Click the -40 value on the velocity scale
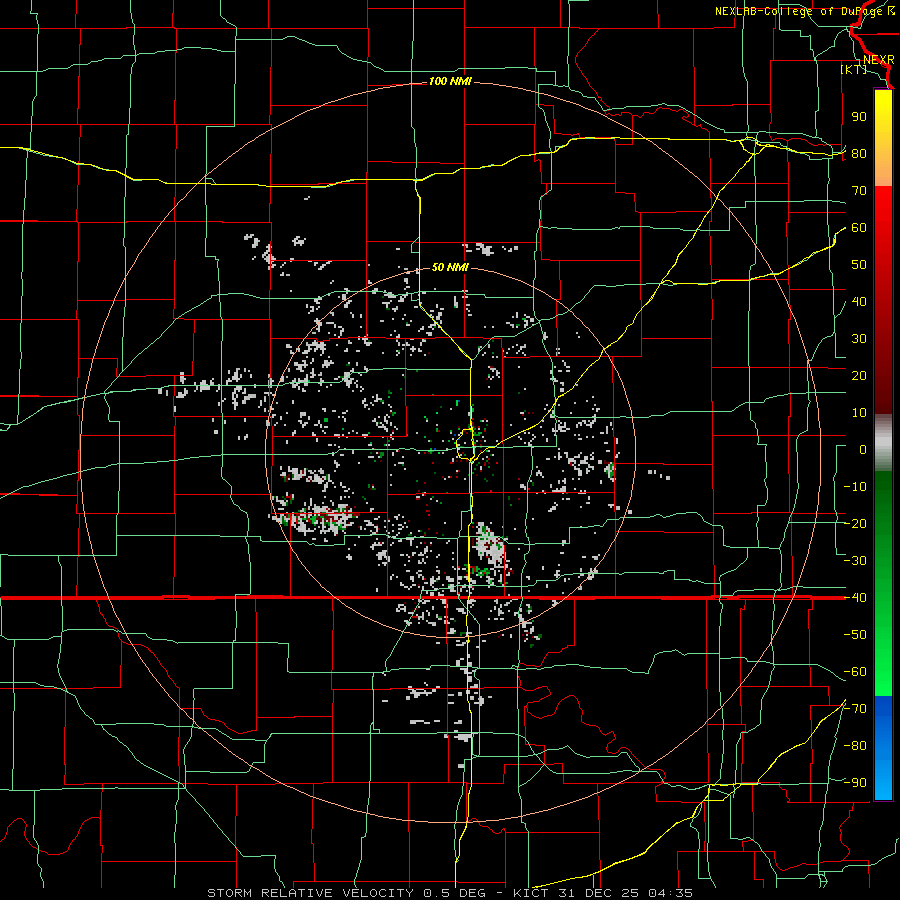Screen dimensions: 900x900 coord(855,598)
